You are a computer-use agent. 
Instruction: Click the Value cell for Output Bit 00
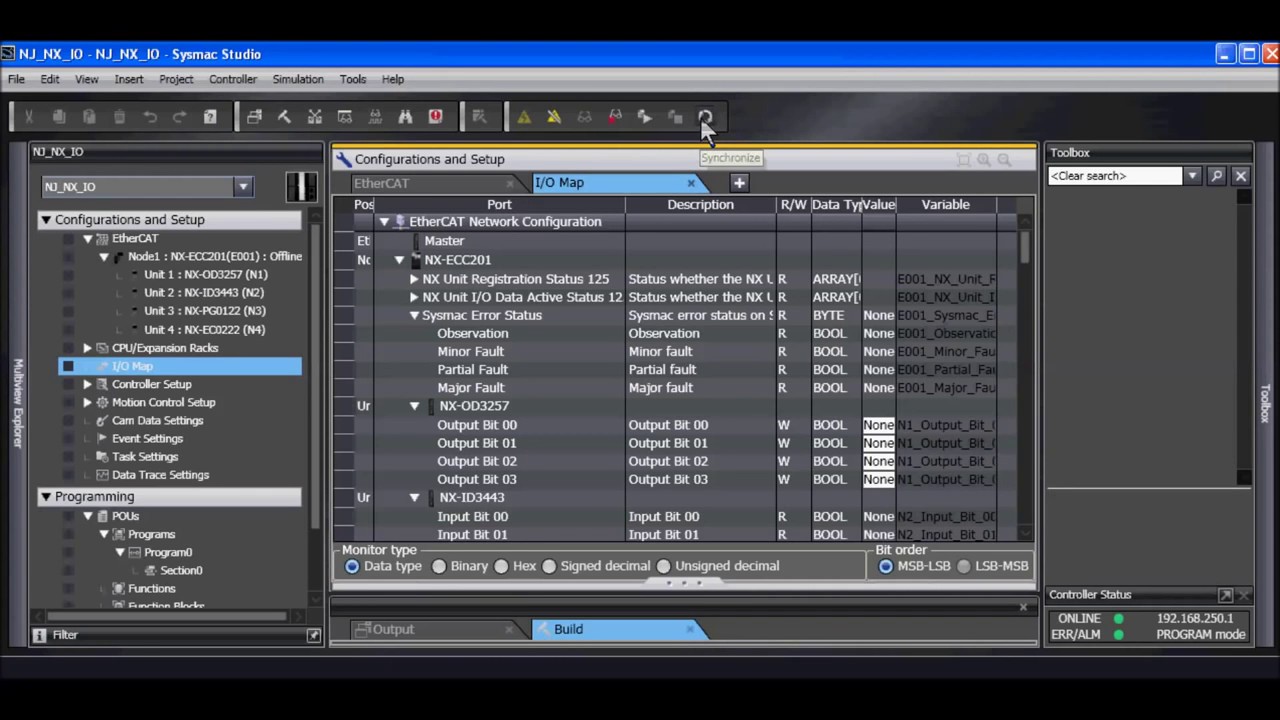tap(879, 425)
